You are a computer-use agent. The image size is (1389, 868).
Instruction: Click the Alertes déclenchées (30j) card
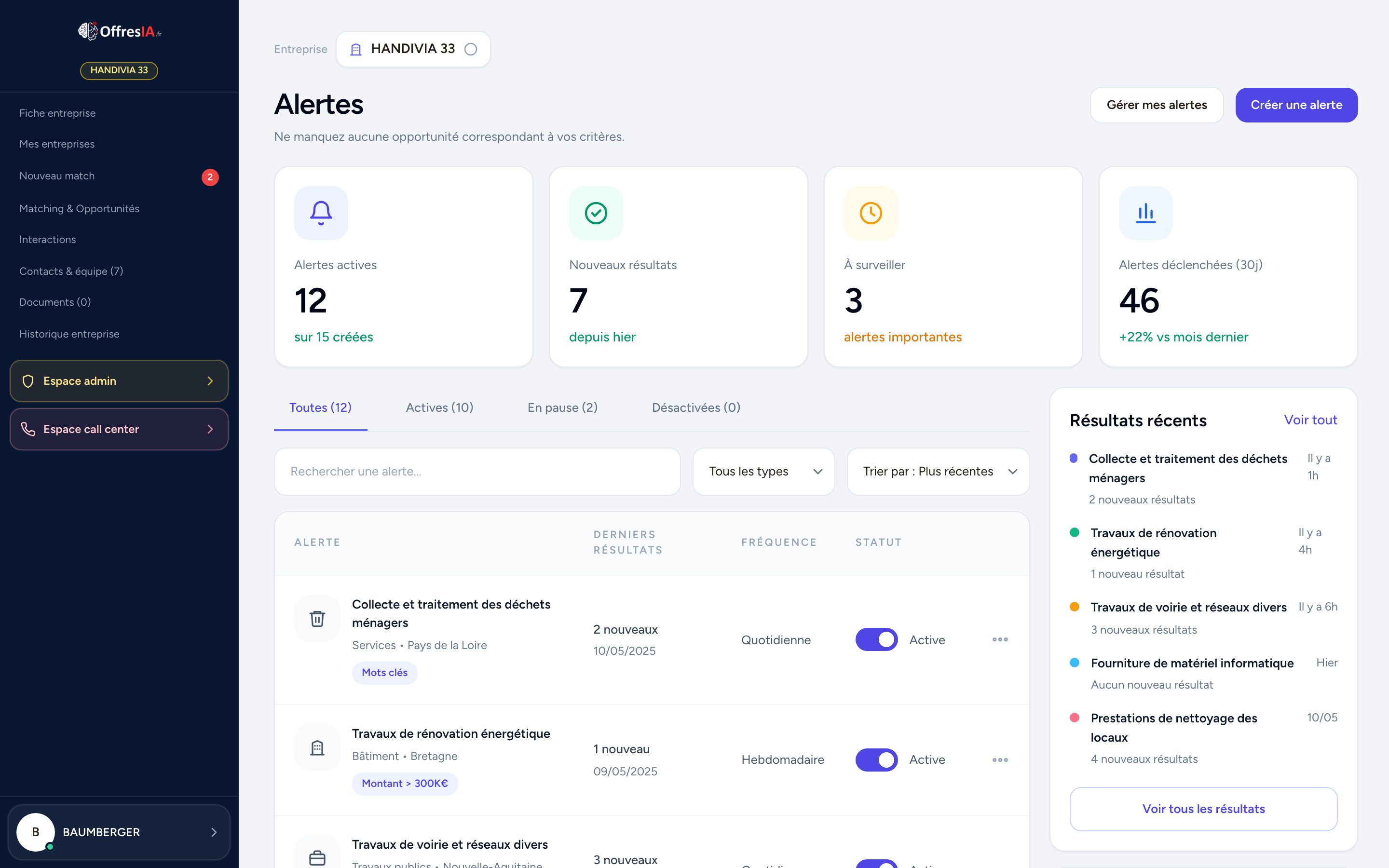(x=1228, y=266)
